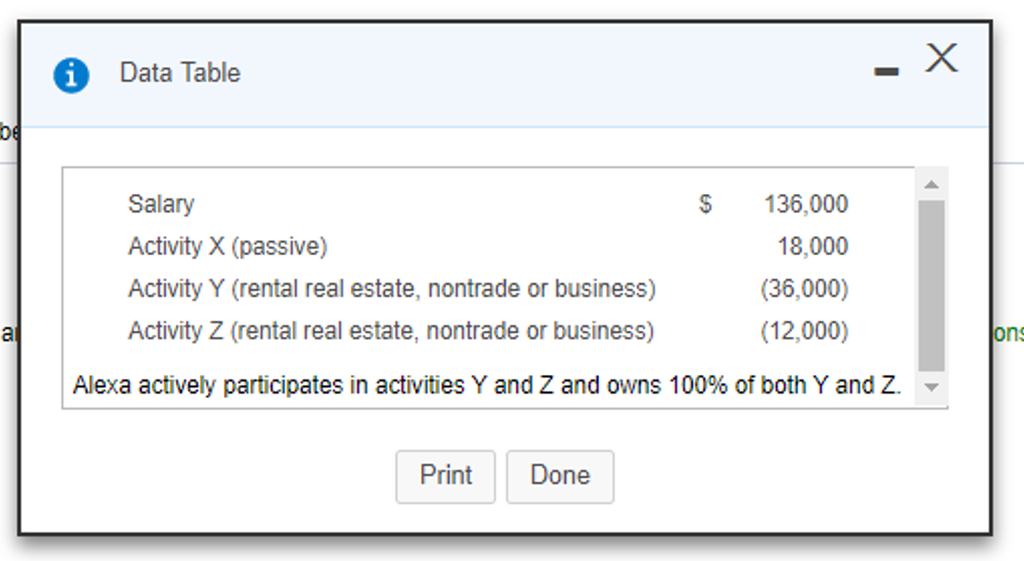Click the 136,000 salary amount
Image resolution: width=1024 pixels, height=561 pixels.
(805, 204)
